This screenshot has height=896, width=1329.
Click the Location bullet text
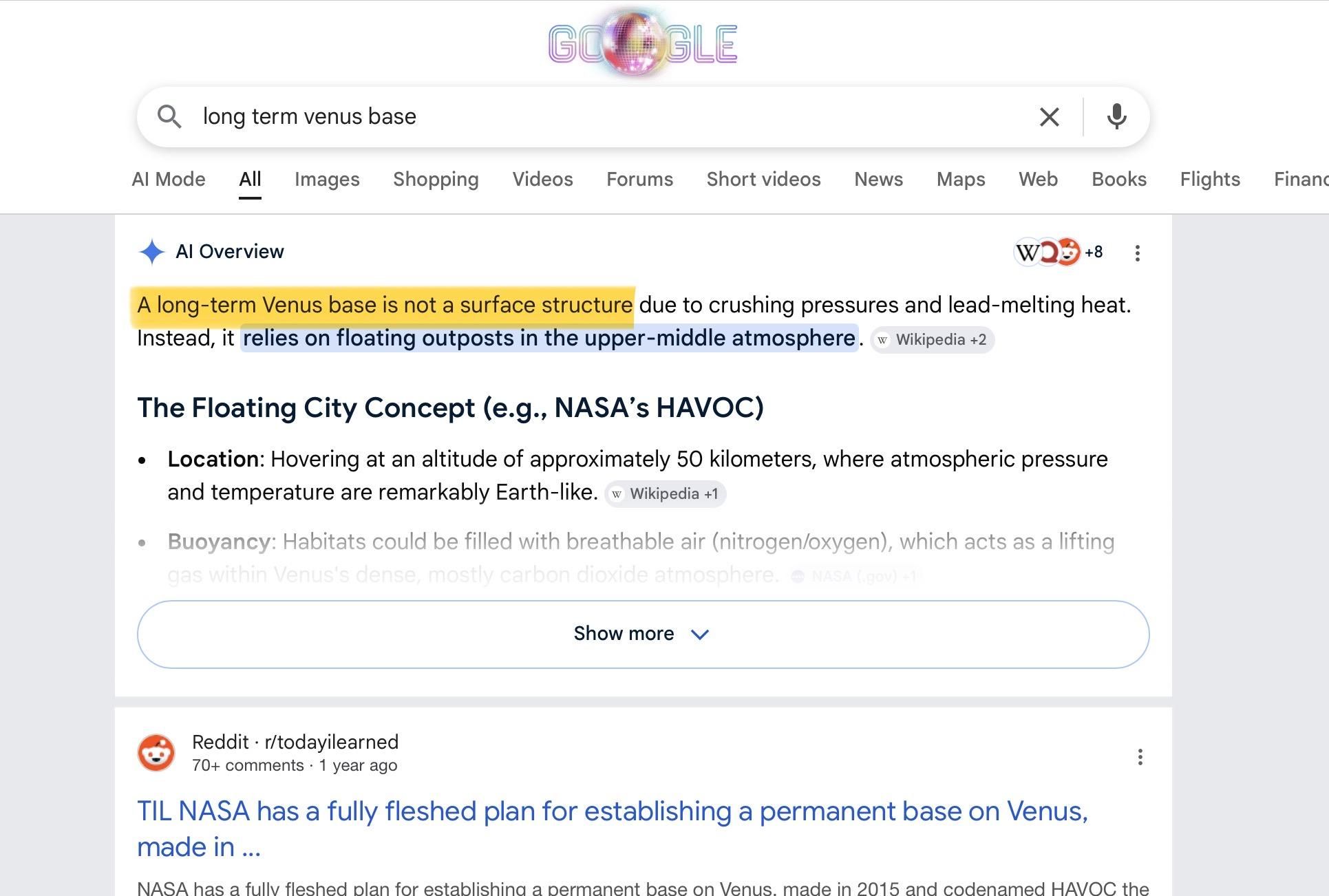click(637, 476)
